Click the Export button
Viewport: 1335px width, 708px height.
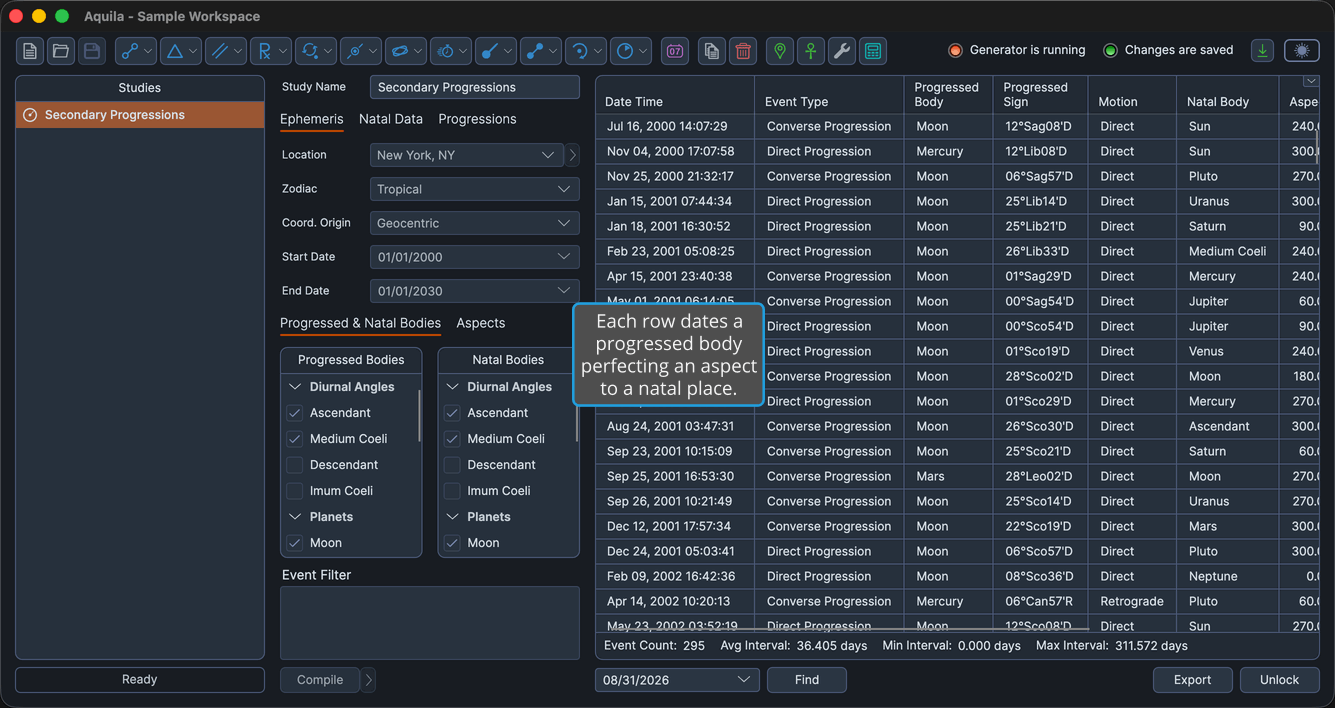click(1192, 680)
